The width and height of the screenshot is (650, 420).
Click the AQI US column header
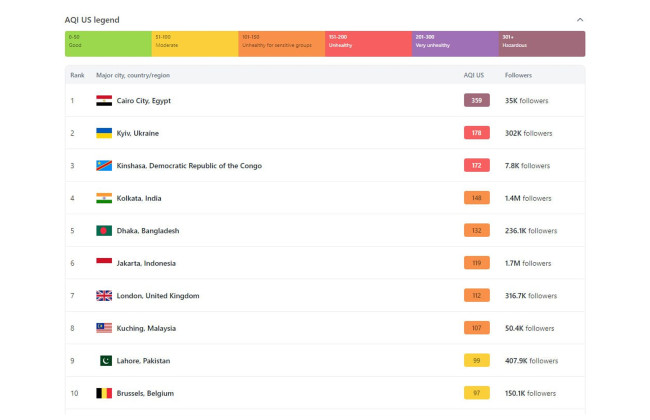point(474,75)
